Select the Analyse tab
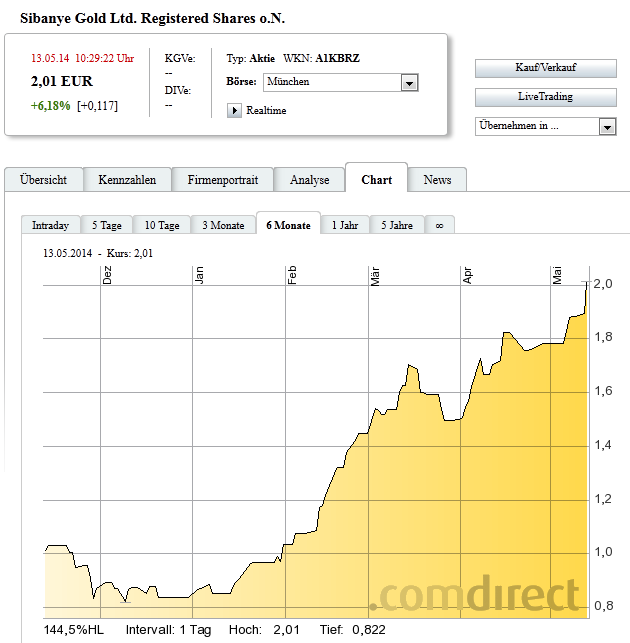Screen dimensions: 630x643 coord(309,180)
